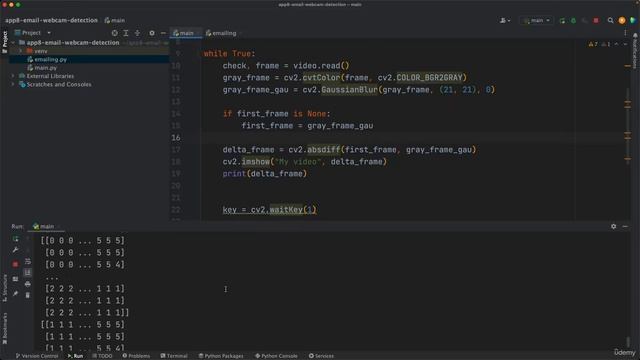This screenshot has width=640, height=360.
Task: Click the 'while True:' code line
Action: (x=229, y=54)
